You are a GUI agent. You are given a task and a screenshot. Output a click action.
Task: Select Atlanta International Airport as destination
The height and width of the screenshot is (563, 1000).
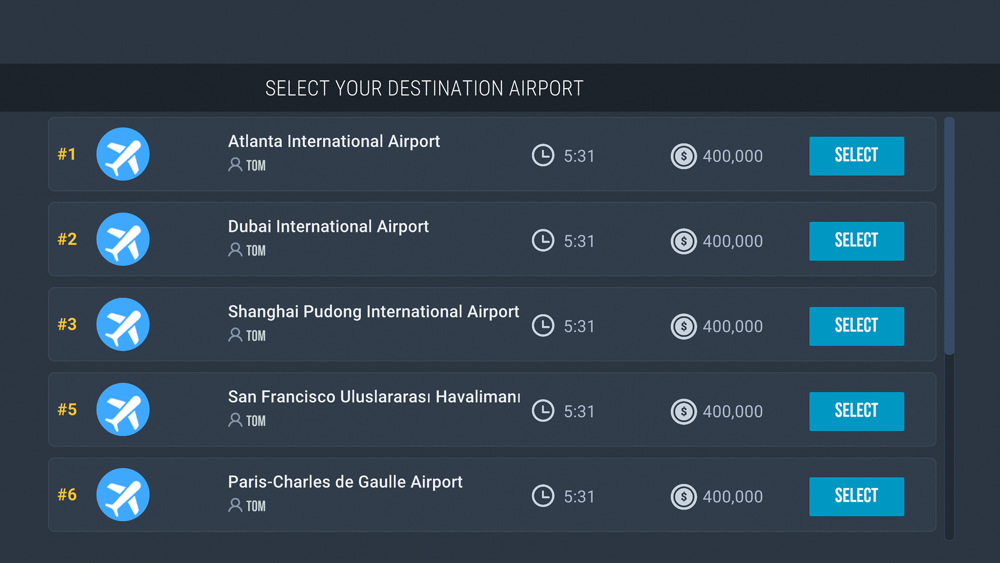(856, 156)
